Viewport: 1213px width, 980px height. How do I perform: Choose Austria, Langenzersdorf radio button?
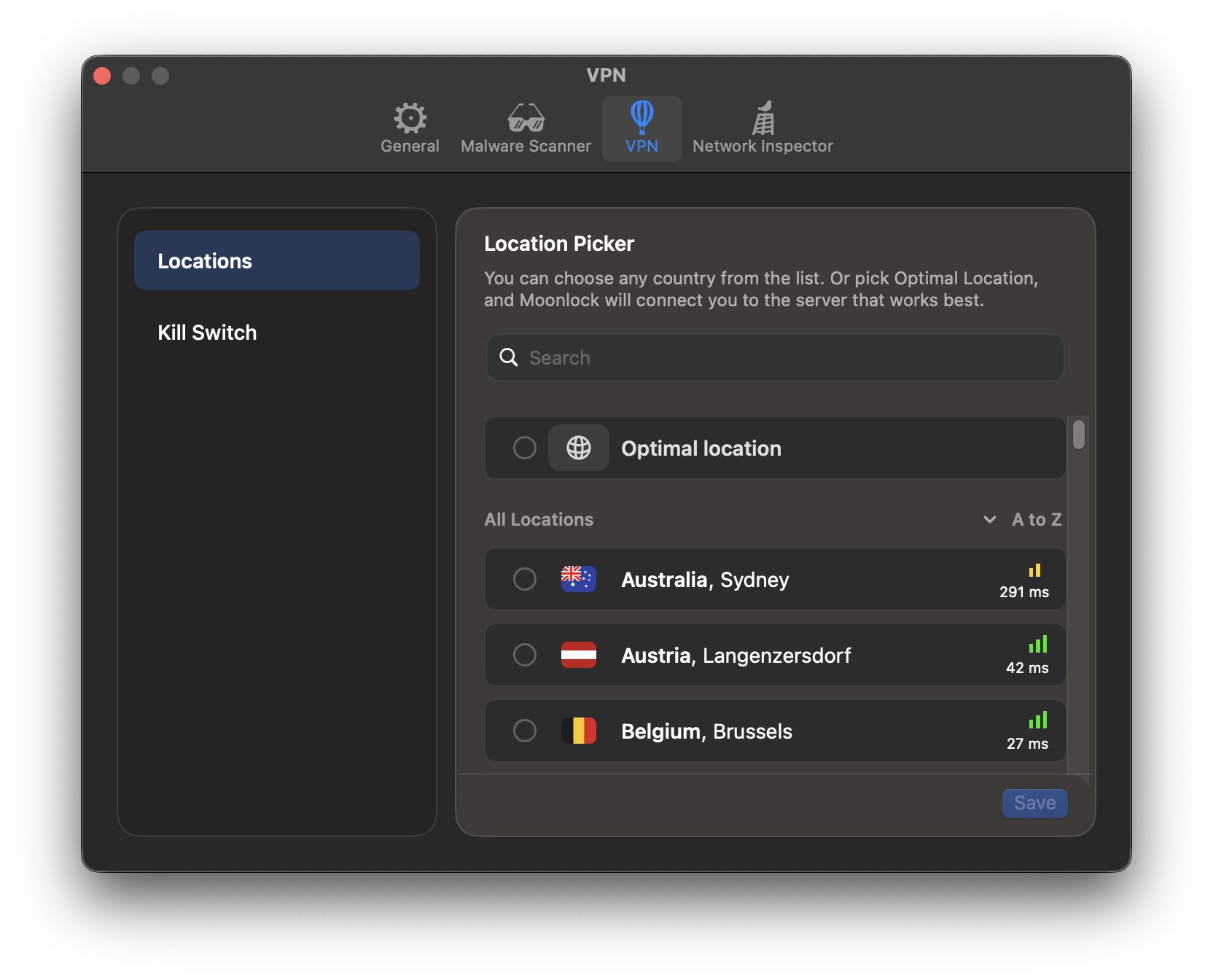[525, 655]
